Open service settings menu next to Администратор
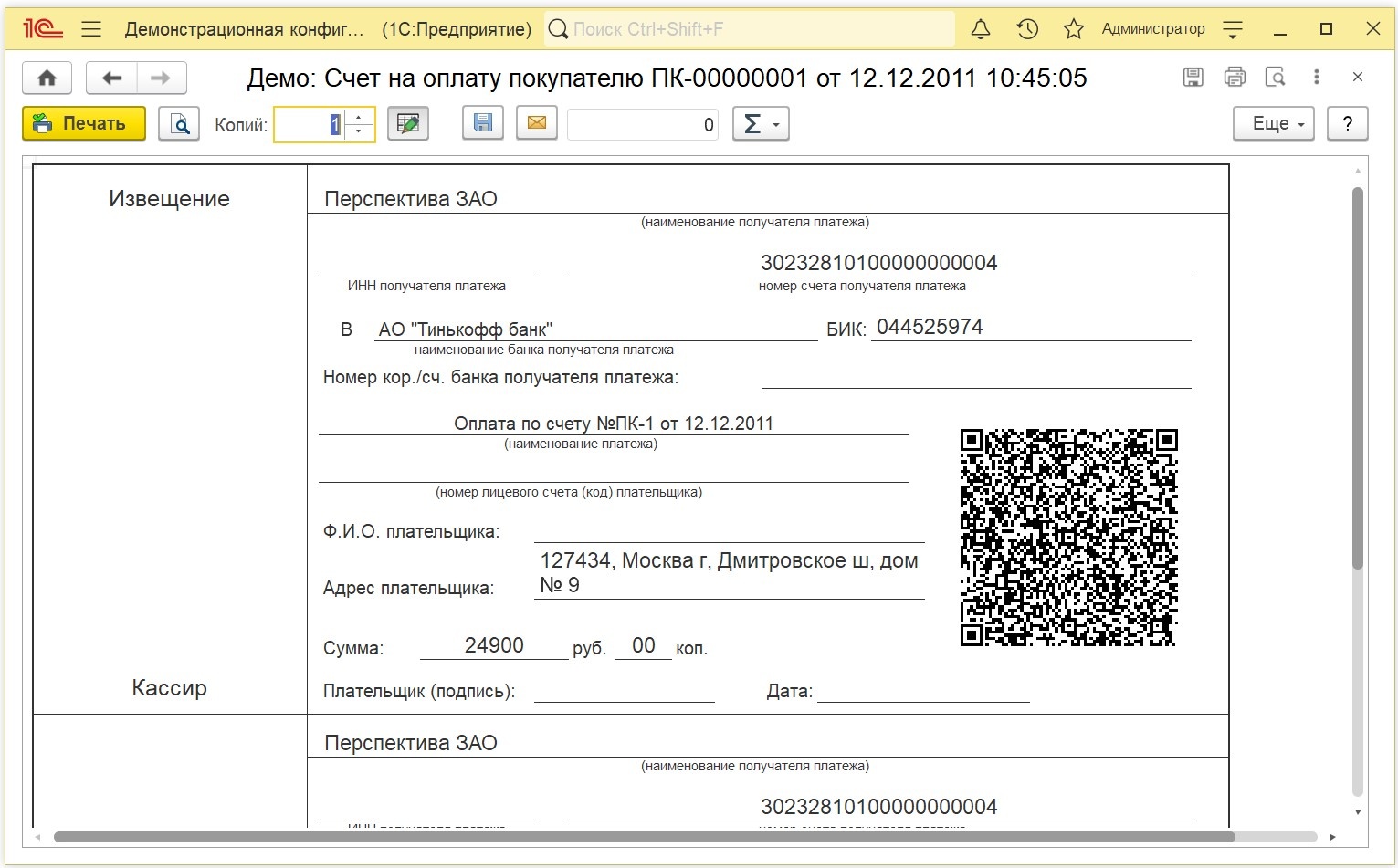This screenshot has width=1398, height=868. tap(1233, 30)
